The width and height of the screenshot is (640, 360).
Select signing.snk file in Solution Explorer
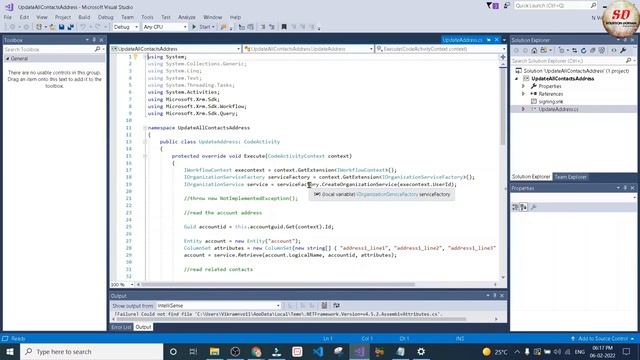click(551, 101)
